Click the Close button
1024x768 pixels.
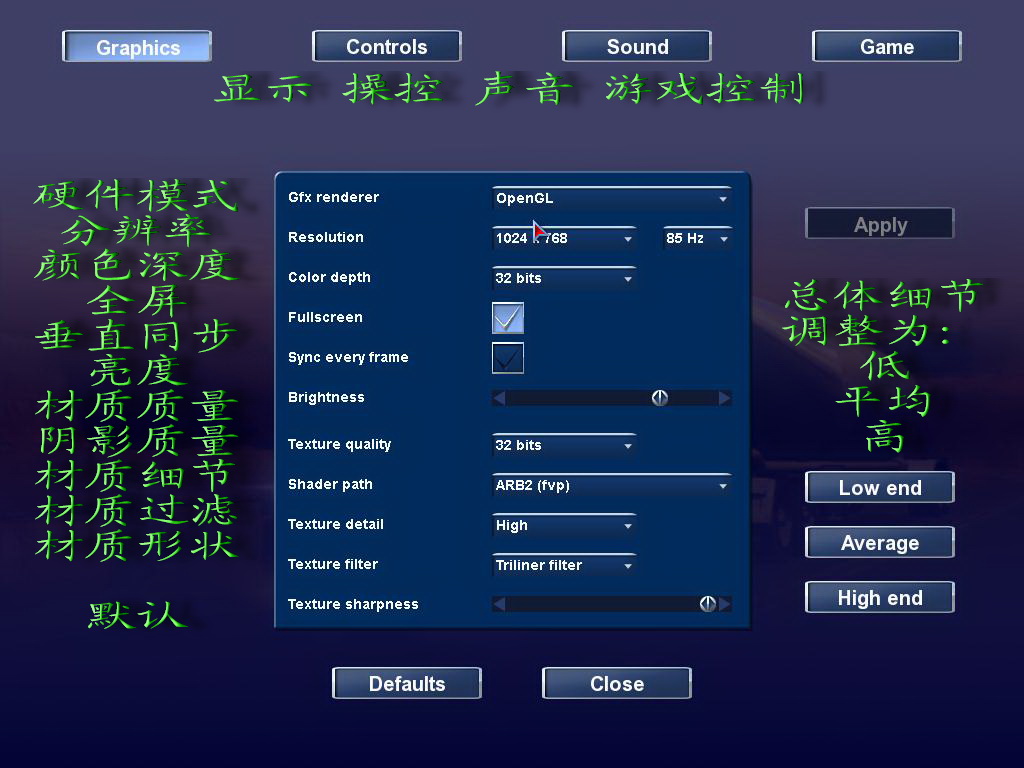pos(616,683)
